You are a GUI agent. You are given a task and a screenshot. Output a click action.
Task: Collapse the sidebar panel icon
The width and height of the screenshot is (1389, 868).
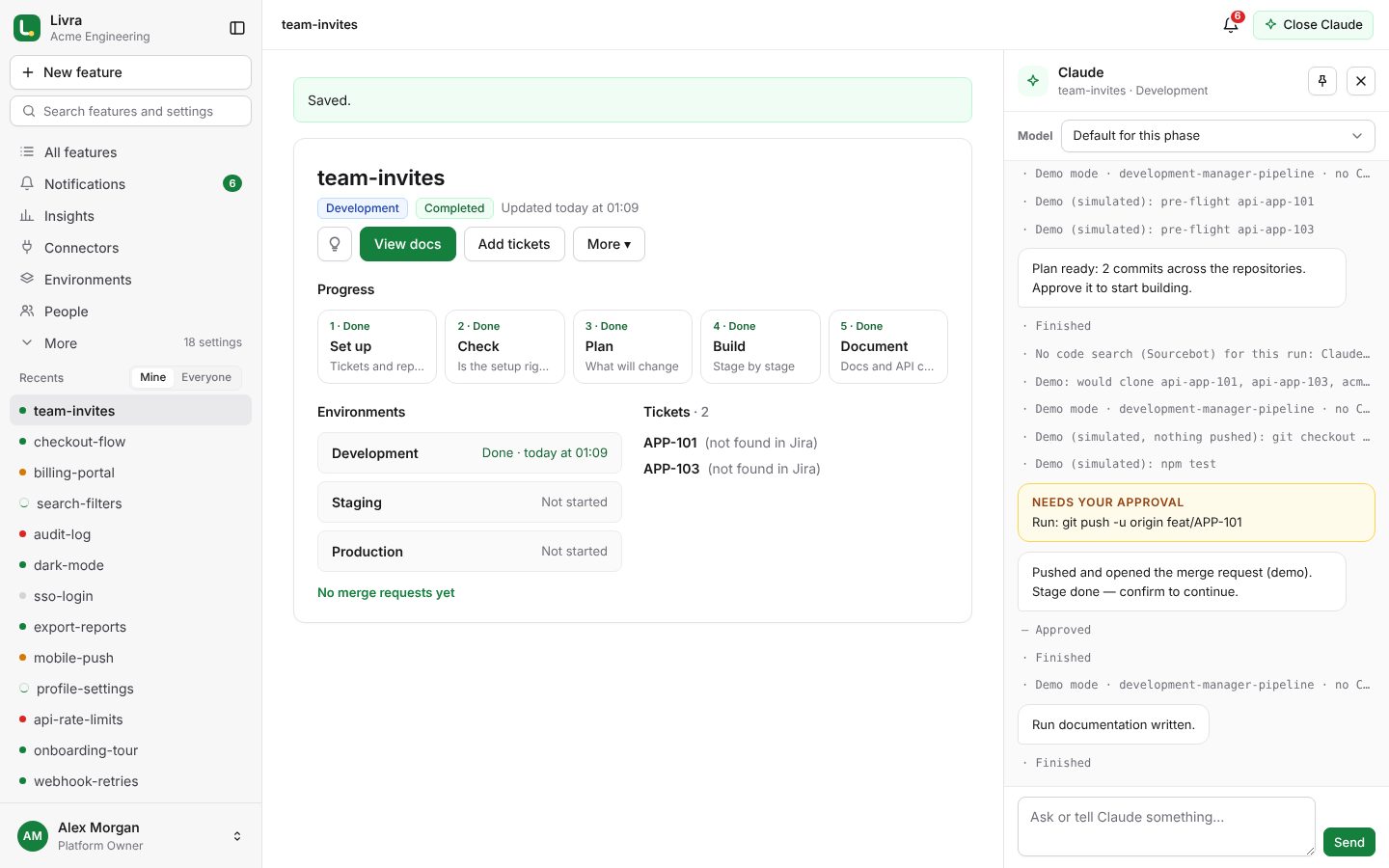point(237,28)
